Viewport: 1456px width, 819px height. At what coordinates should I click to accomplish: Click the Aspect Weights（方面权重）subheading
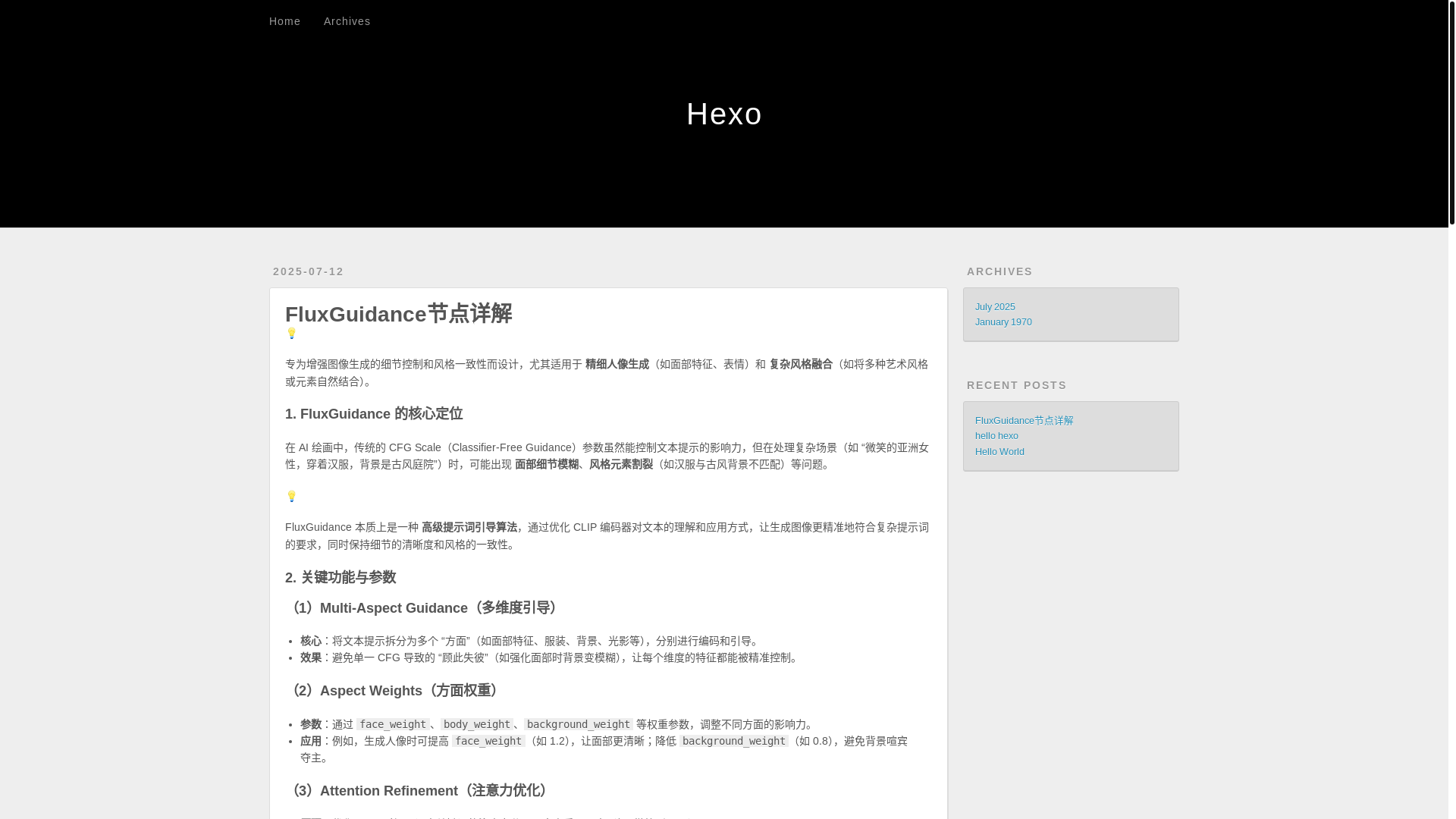(395, 691)
